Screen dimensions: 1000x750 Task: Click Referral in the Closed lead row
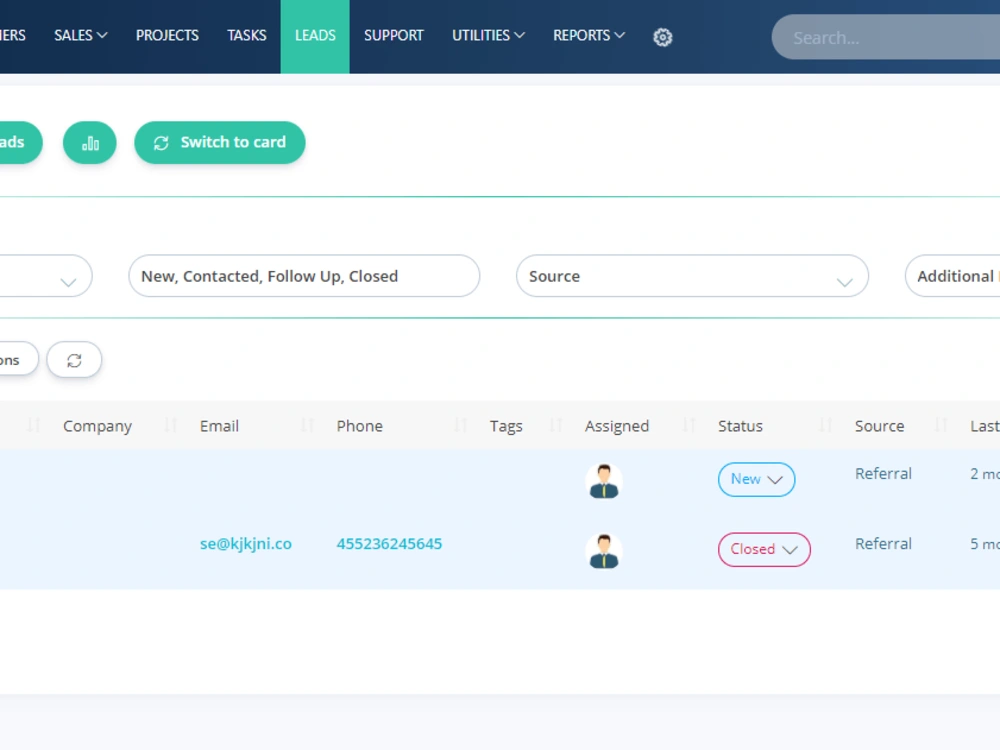[x=883, y=544]
